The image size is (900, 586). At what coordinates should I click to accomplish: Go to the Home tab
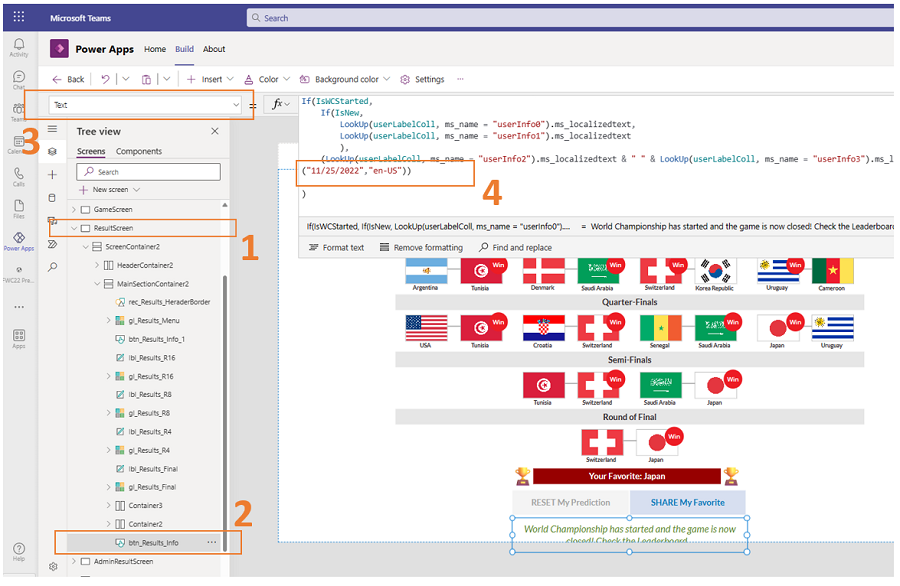click(x=155, y=49)
